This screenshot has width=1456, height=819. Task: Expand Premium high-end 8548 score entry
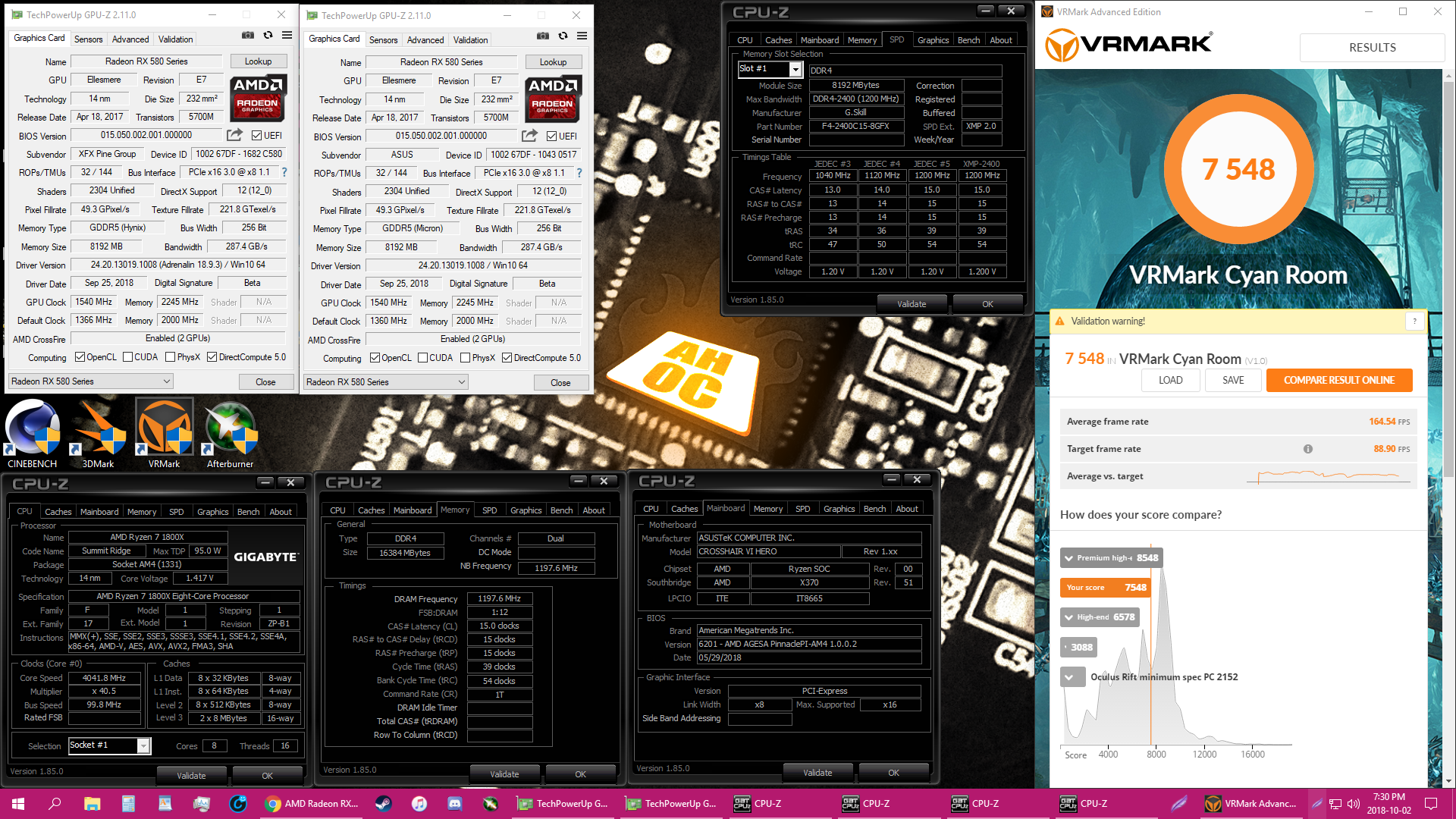(1068, 558)
